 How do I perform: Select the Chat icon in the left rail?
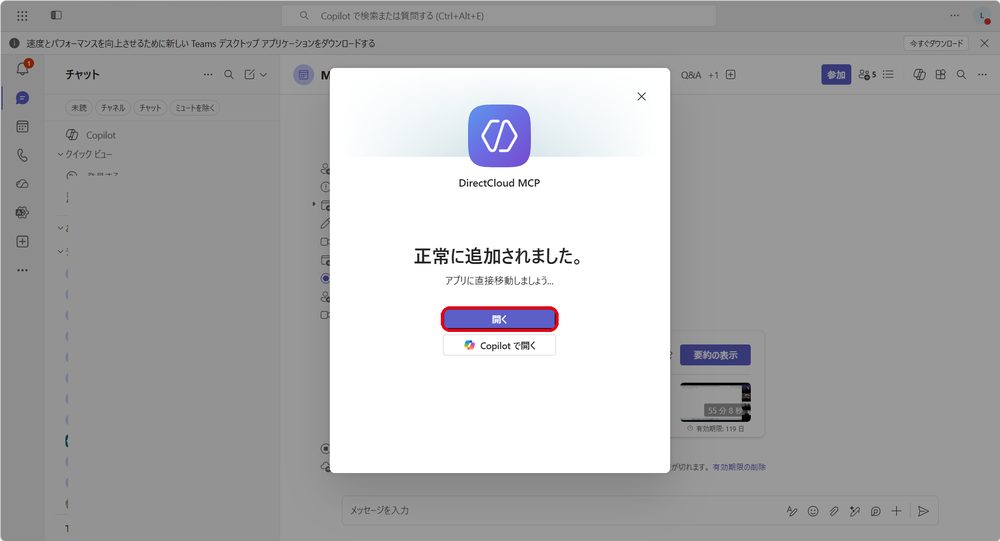(x=22, y=98)
